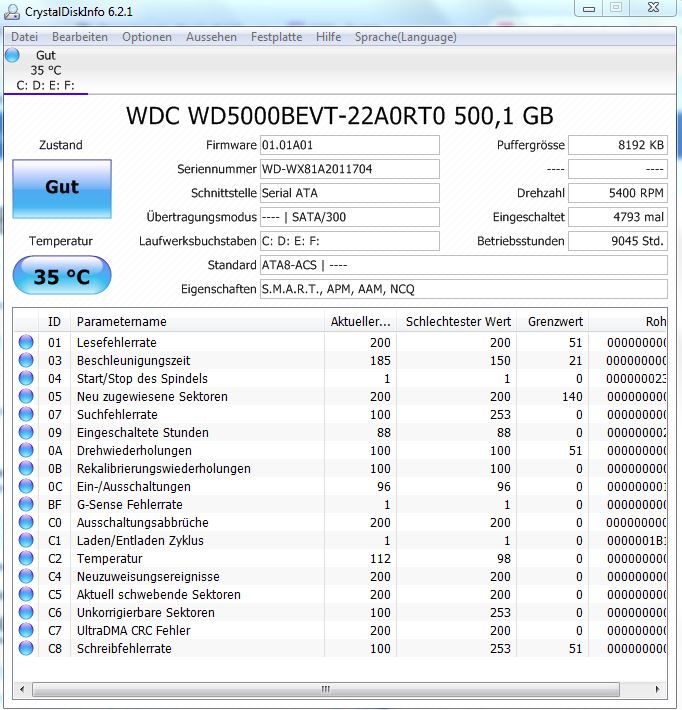Click the Schnittstelle field Serial ATA

pos(350,193)
